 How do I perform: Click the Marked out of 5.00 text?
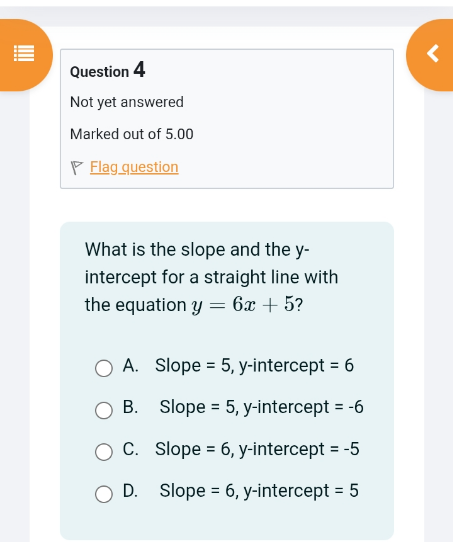click(132, 134)
